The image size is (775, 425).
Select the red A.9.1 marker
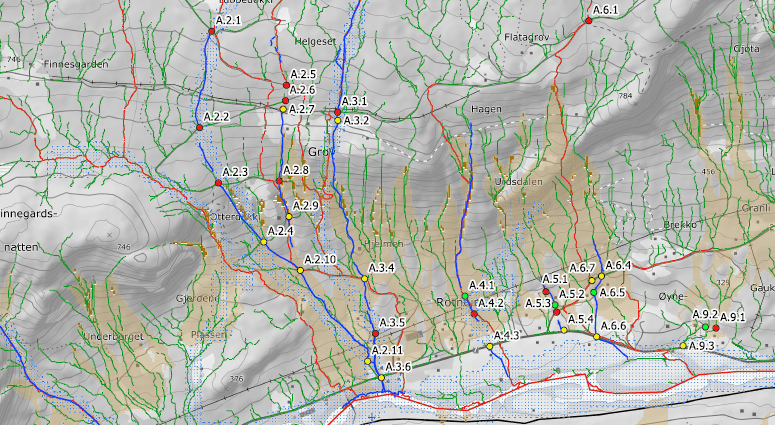point(717,328)
